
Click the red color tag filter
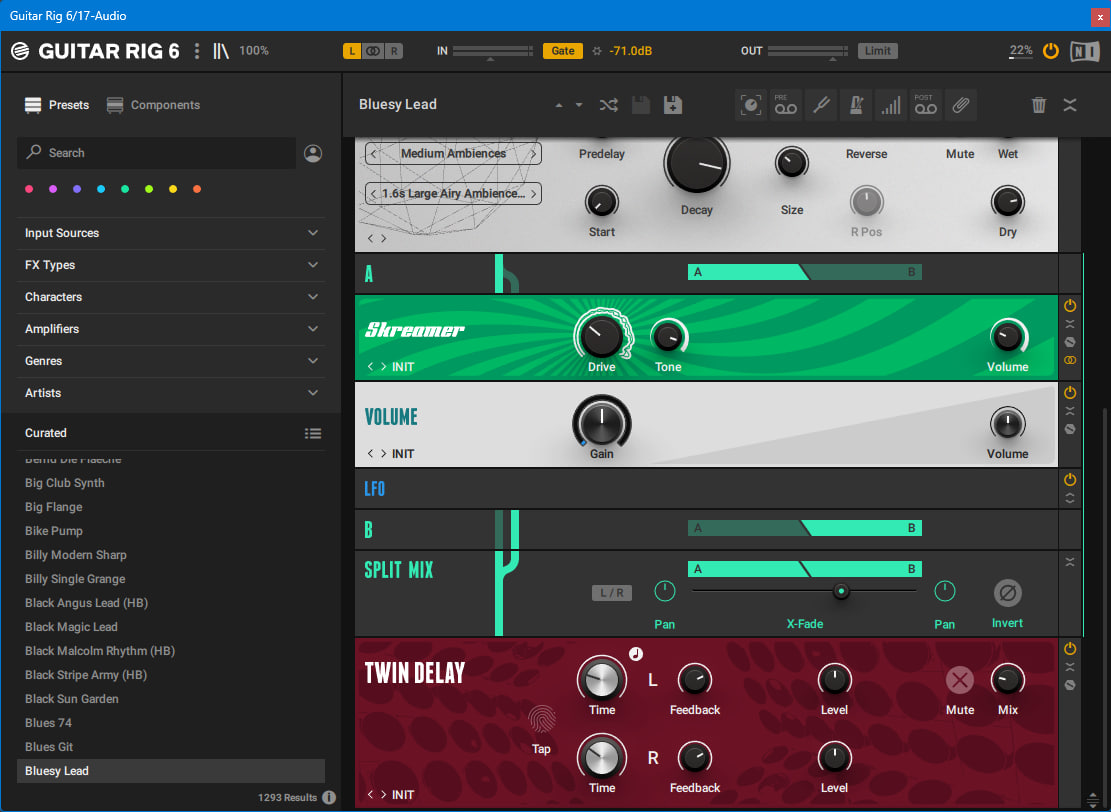(29, 189)
